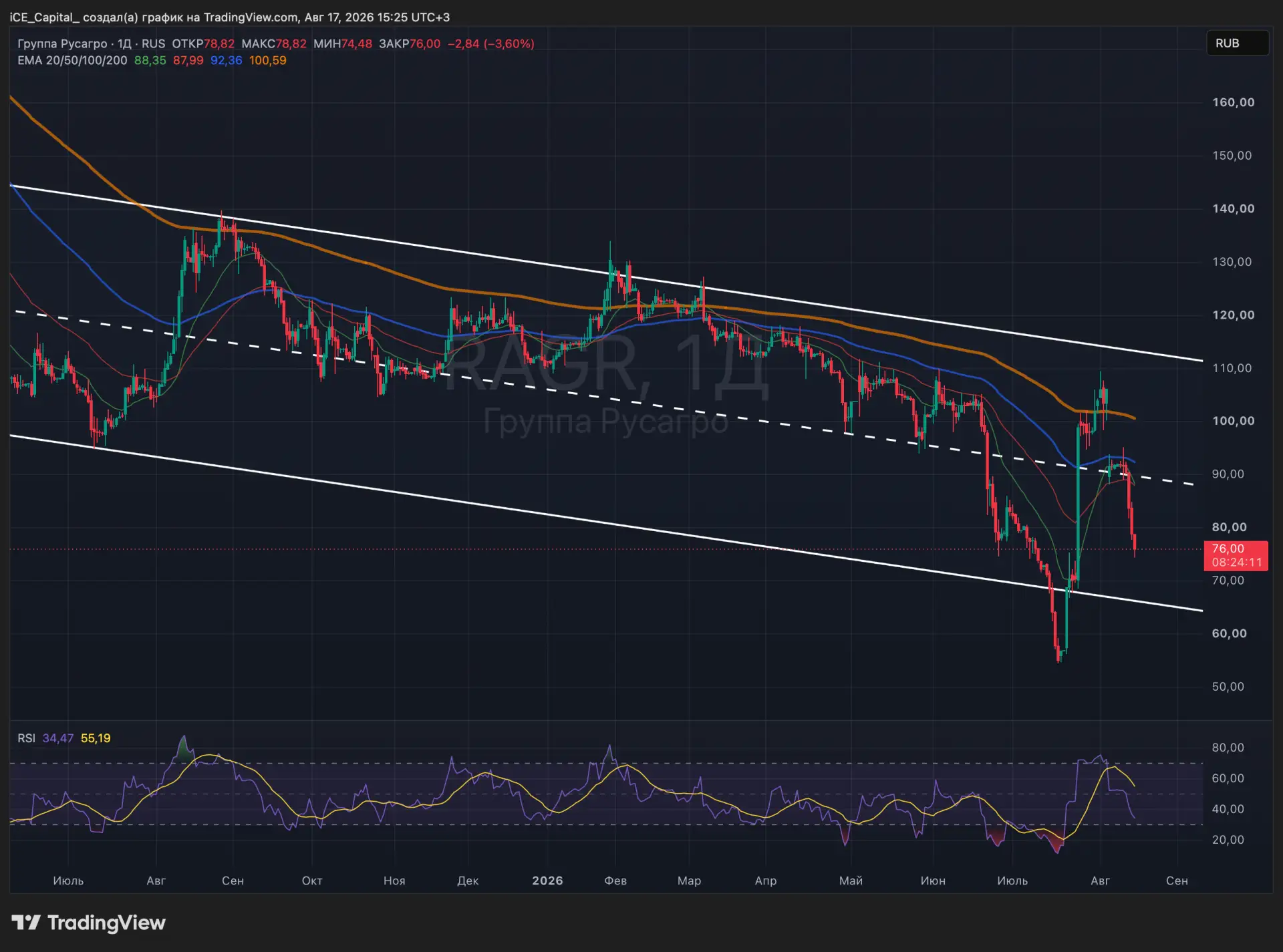This screenshot has width=1283, height=952.
Task: Click the Июн label on time axis
Action: (x=933, y=881)
